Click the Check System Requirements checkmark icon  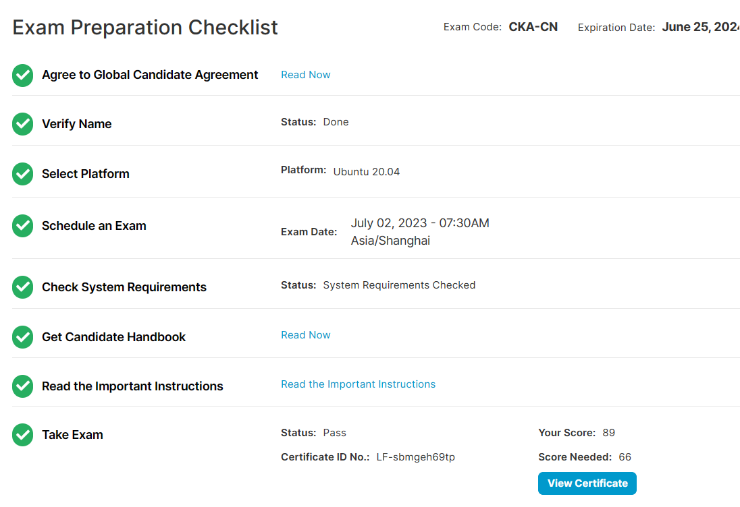pos(22,287)
